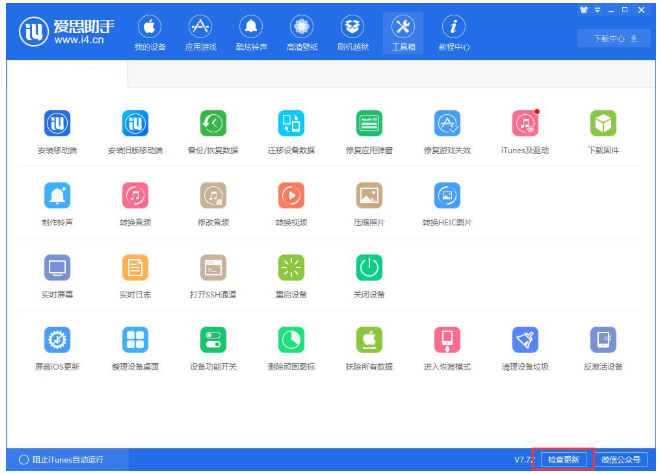Viewport: 661px width, 474px height.
Task: Open the 屏蔽iOS更新 tool
Action: [x=57, y=348]
